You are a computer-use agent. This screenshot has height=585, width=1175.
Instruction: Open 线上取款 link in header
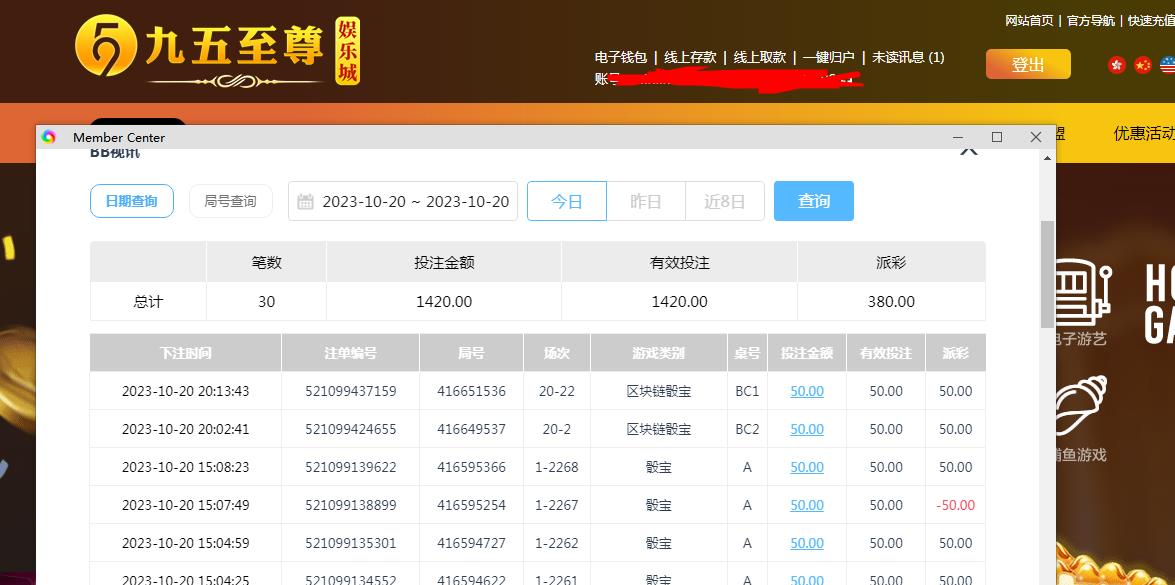click(759, 57)
